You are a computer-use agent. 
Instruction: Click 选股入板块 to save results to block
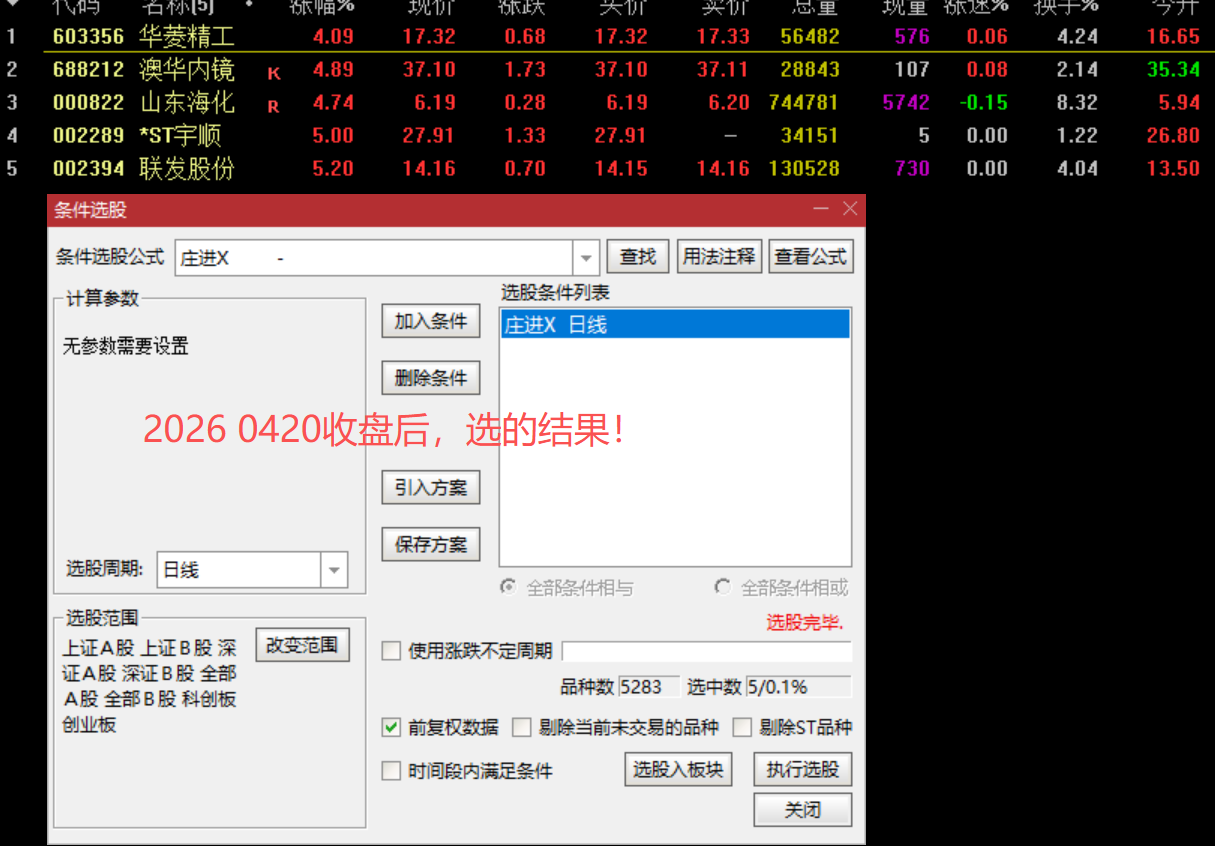(x=678, y=769)
